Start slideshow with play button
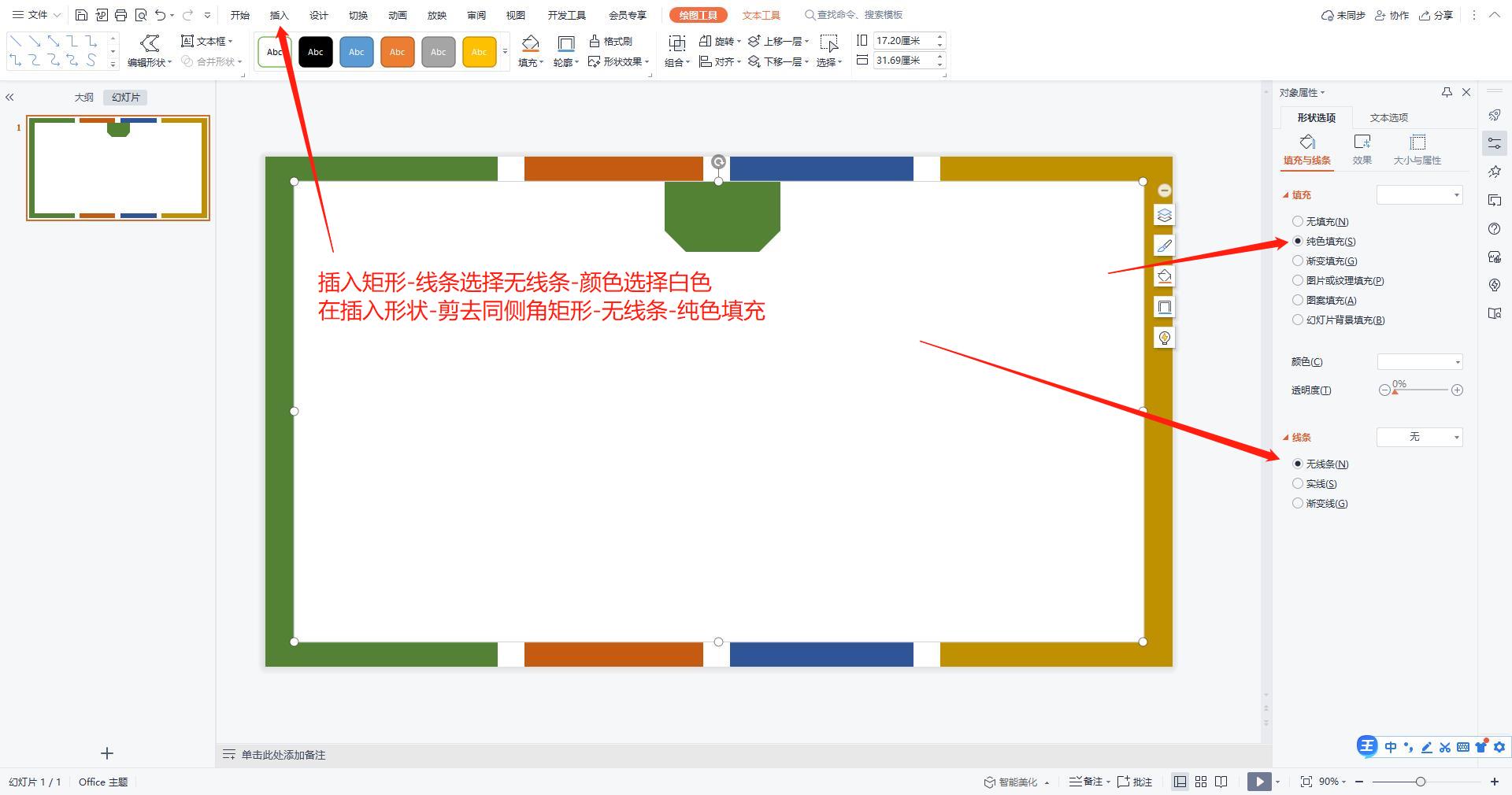This screenshot has width=1512, height=795. pyautogui.click(x=1259, y=782)
